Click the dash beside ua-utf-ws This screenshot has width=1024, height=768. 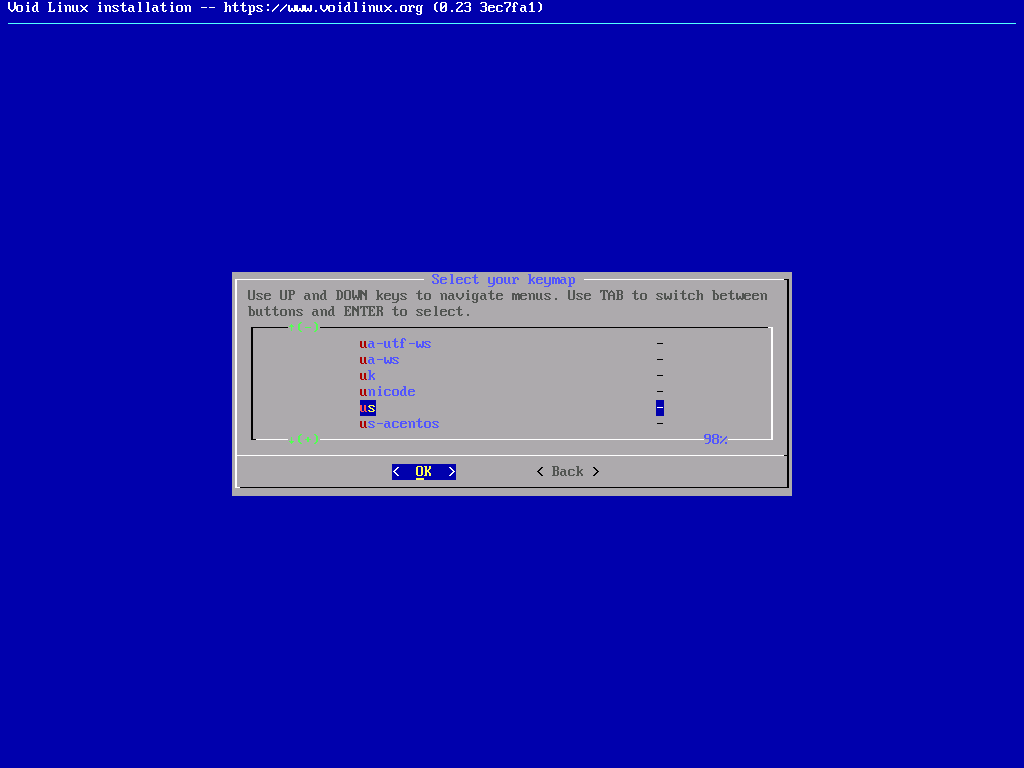pos(660,344)
